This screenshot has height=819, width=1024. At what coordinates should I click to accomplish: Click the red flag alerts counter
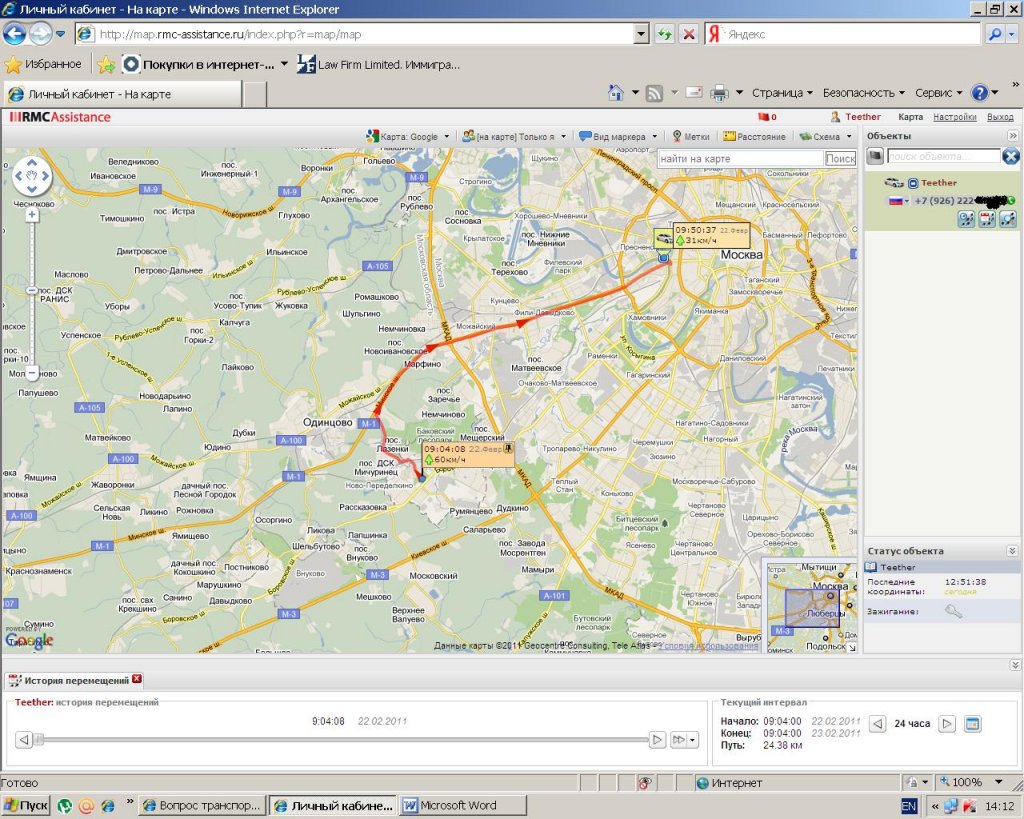coord(767,117)
